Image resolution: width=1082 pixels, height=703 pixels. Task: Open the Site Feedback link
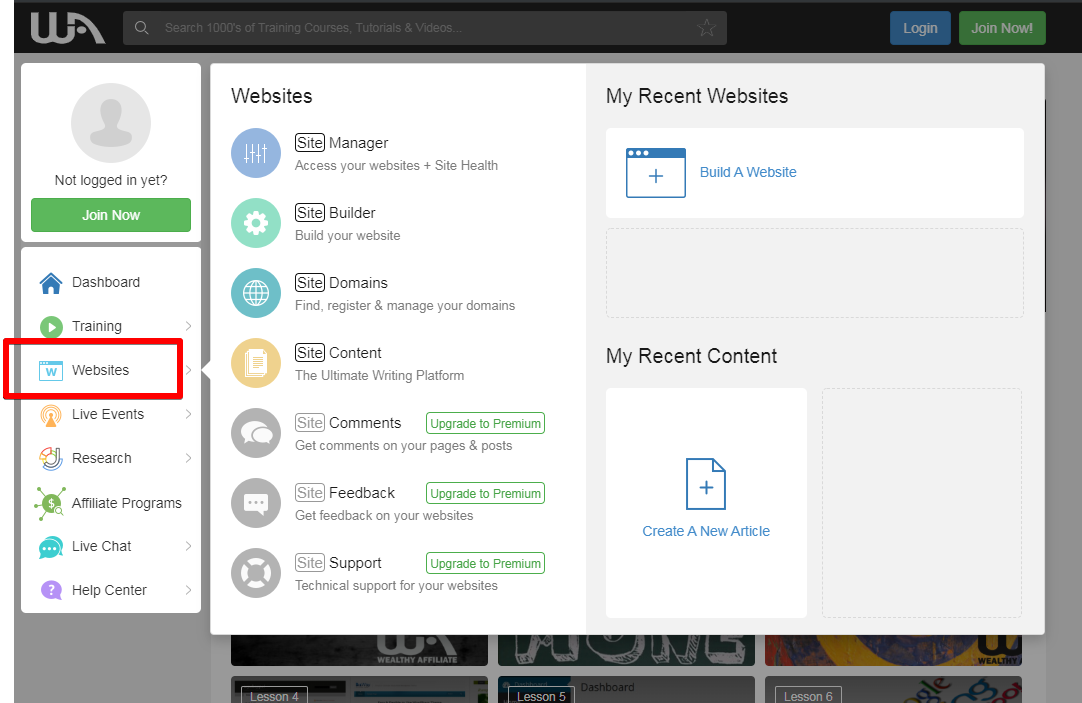345,493
